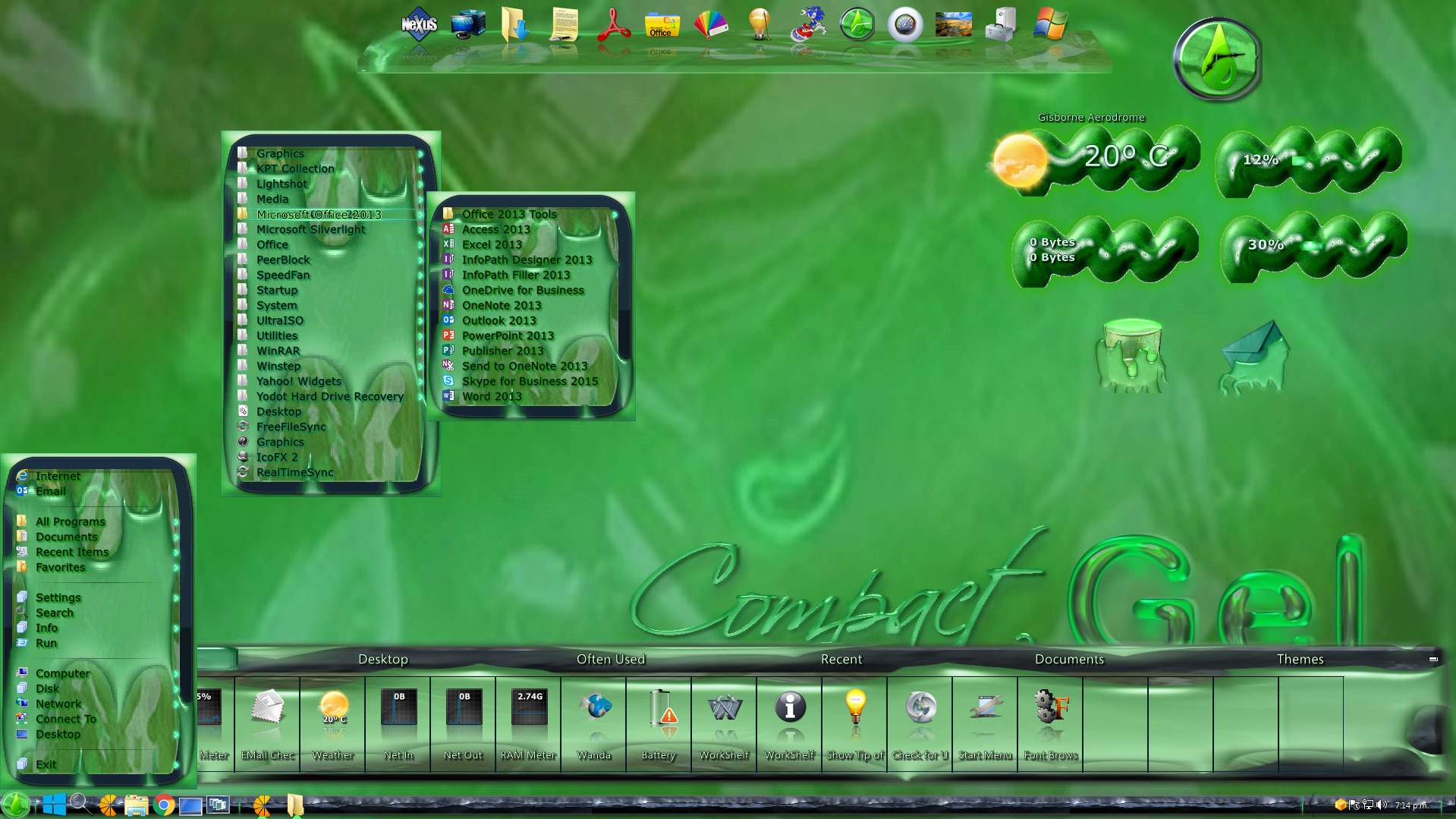Switch to the Often Used shelf tab
1456x819 pixels.
610,659
